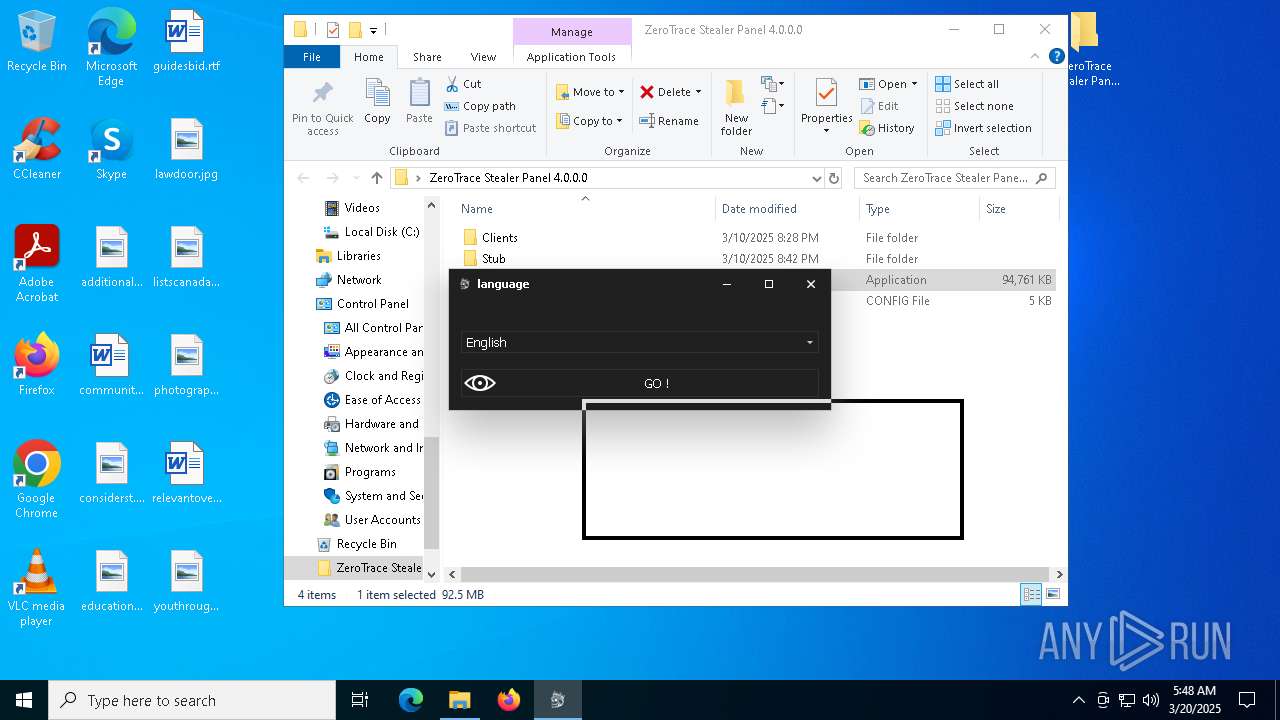
Task: Click the Adobe Acrobat desktop icon
Action: 37,265
